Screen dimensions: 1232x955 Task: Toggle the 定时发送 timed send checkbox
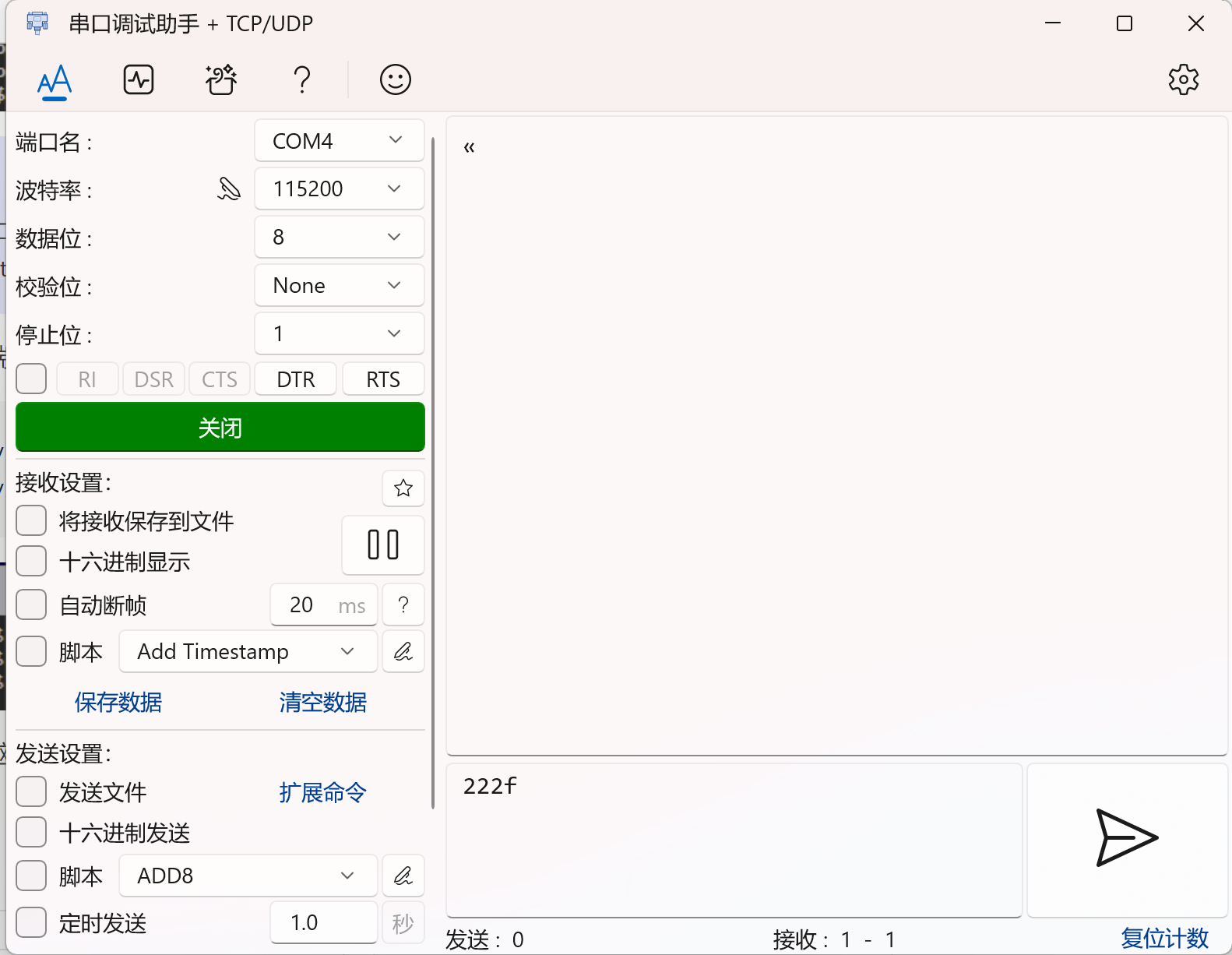tap(32, 922)
